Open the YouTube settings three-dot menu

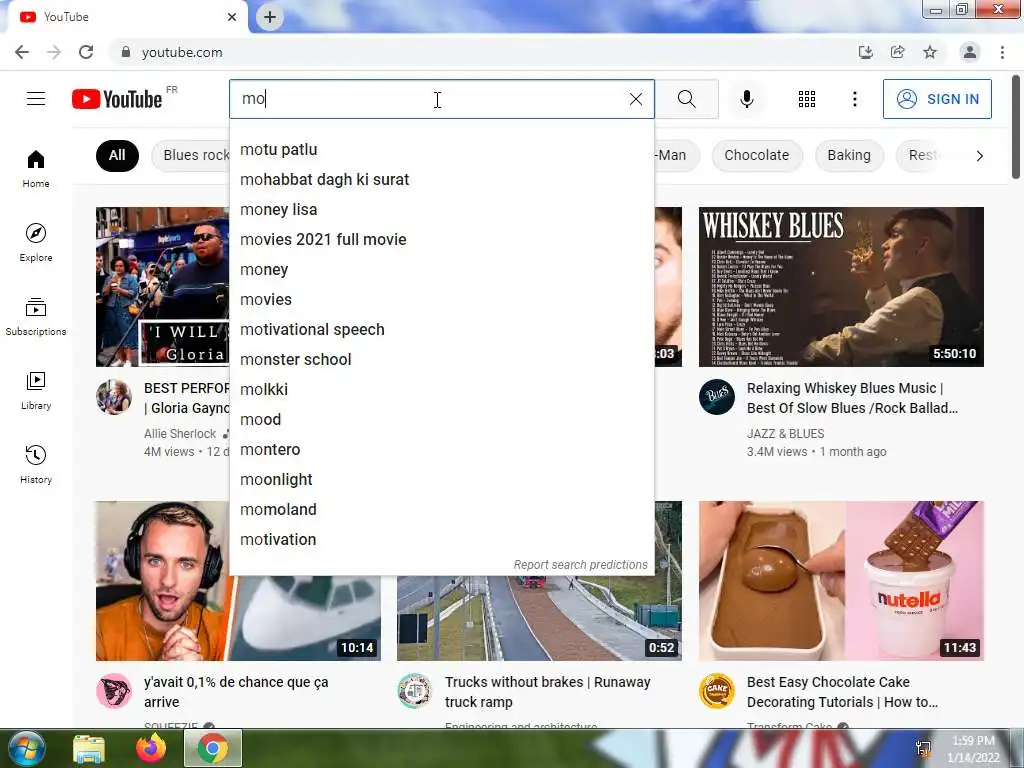click(854, 99)
